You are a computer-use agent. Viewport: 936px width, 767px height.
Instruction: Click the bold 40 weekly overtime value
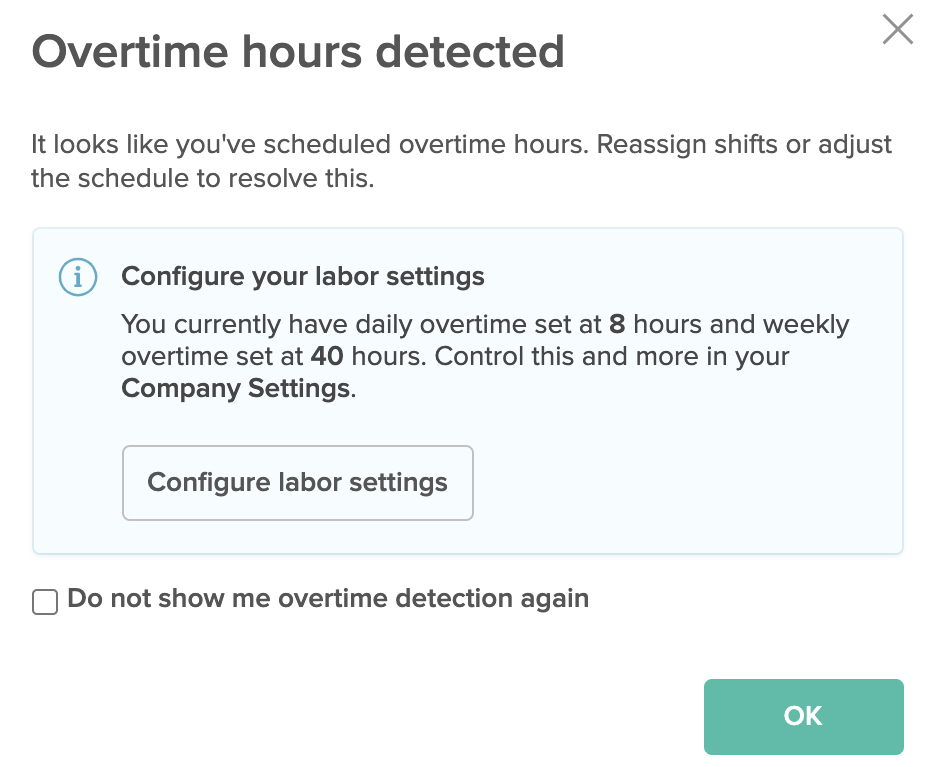[327, 356]
